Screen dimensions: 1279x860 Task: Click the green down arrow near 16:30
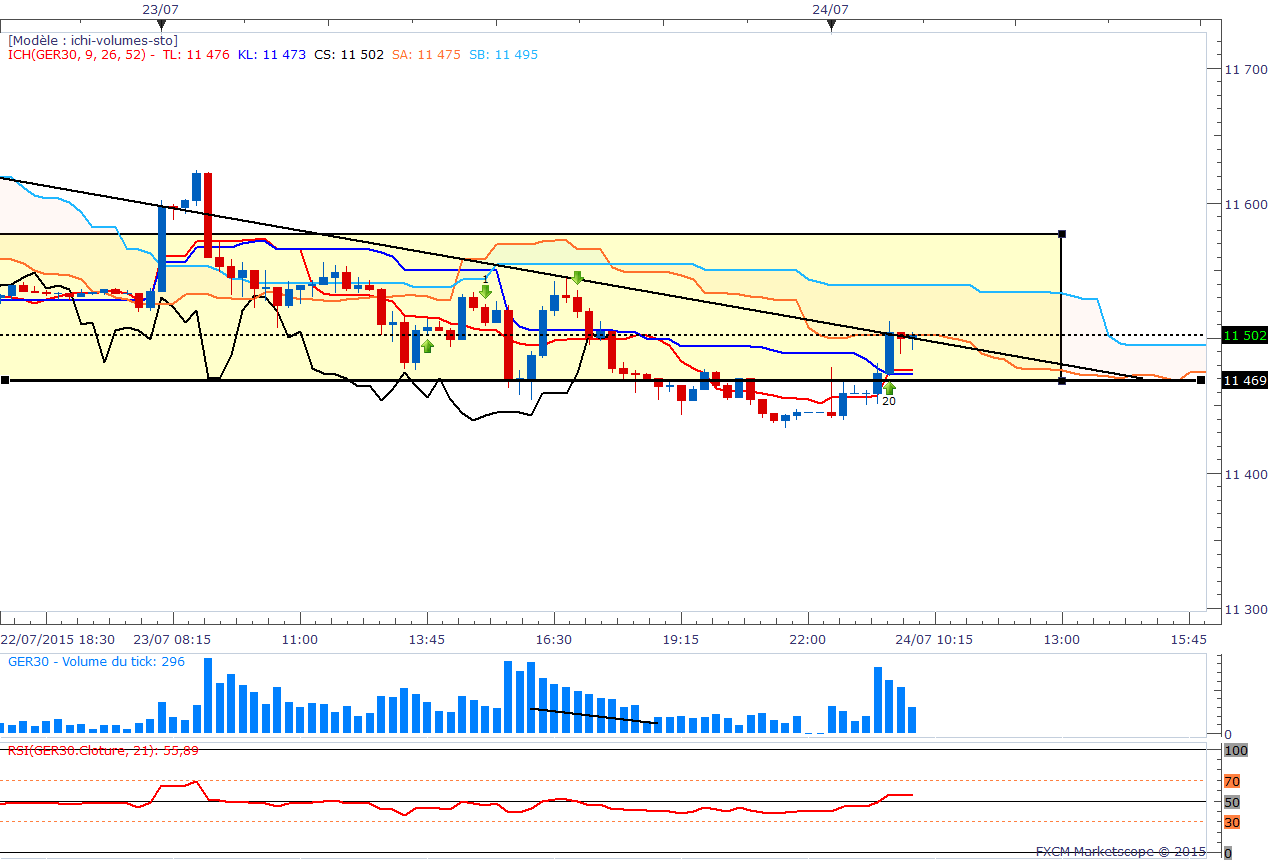tap(577, 278)
